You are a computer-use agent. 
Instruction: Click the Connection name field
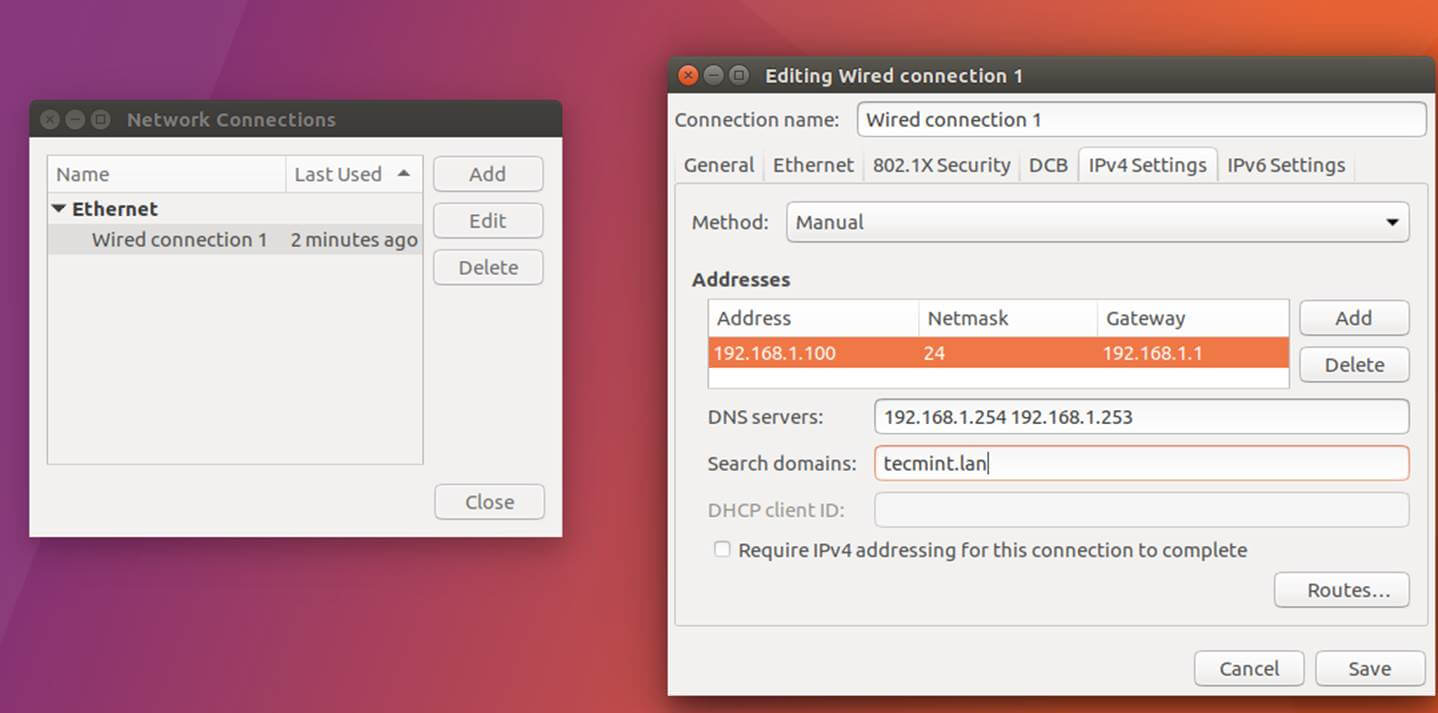(x=1141, y=120)
